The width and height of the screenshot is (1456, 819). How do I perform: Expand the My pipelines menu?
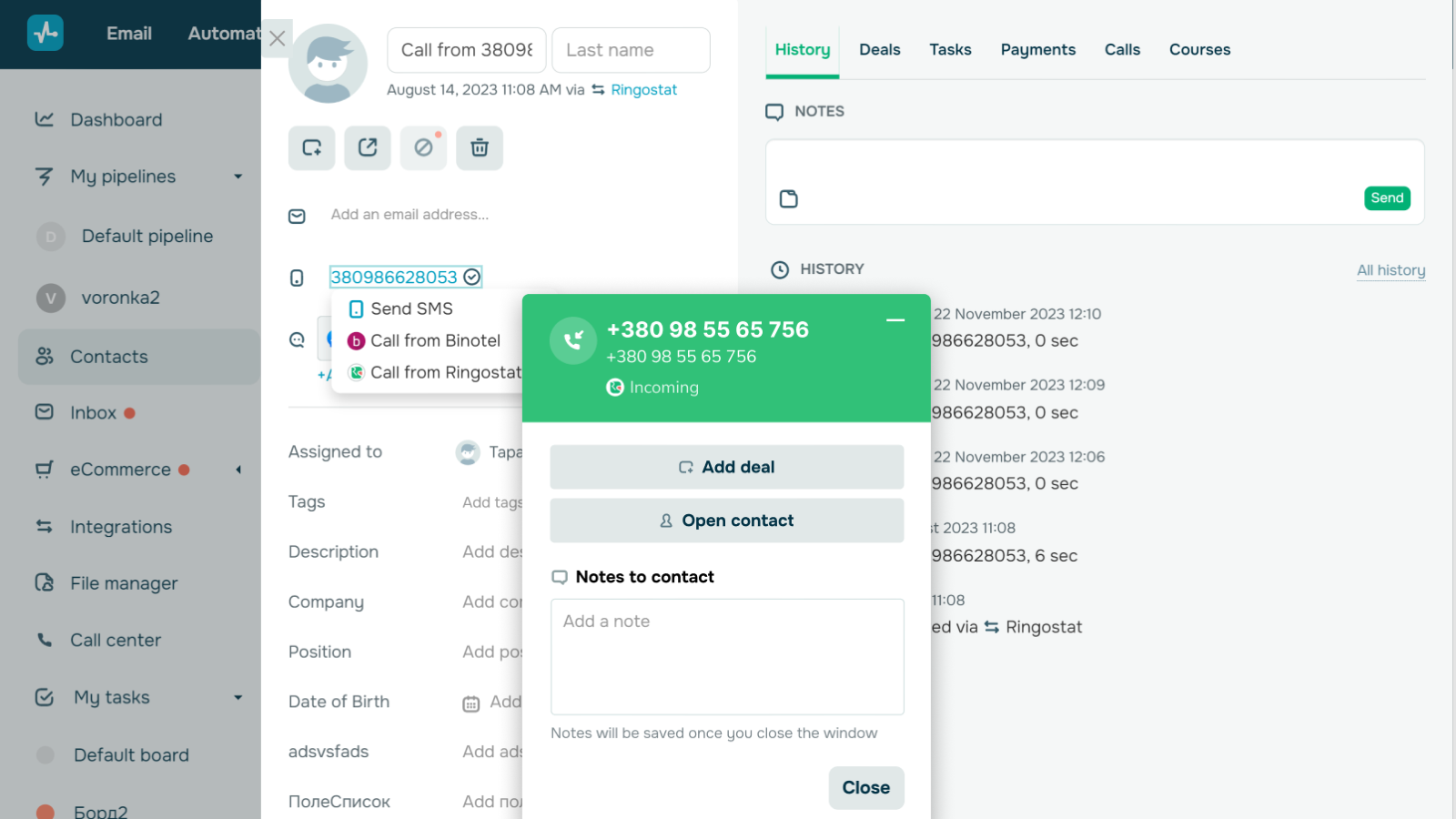238,177
